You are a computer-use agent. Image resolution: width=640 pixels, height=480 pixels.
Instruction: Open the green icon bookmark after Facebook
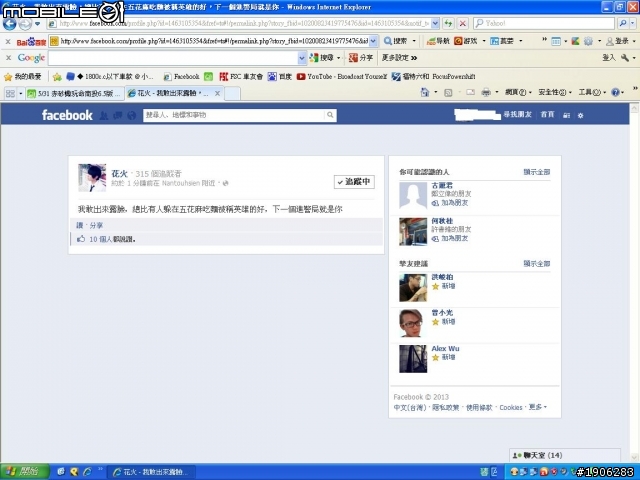point(209,76)
